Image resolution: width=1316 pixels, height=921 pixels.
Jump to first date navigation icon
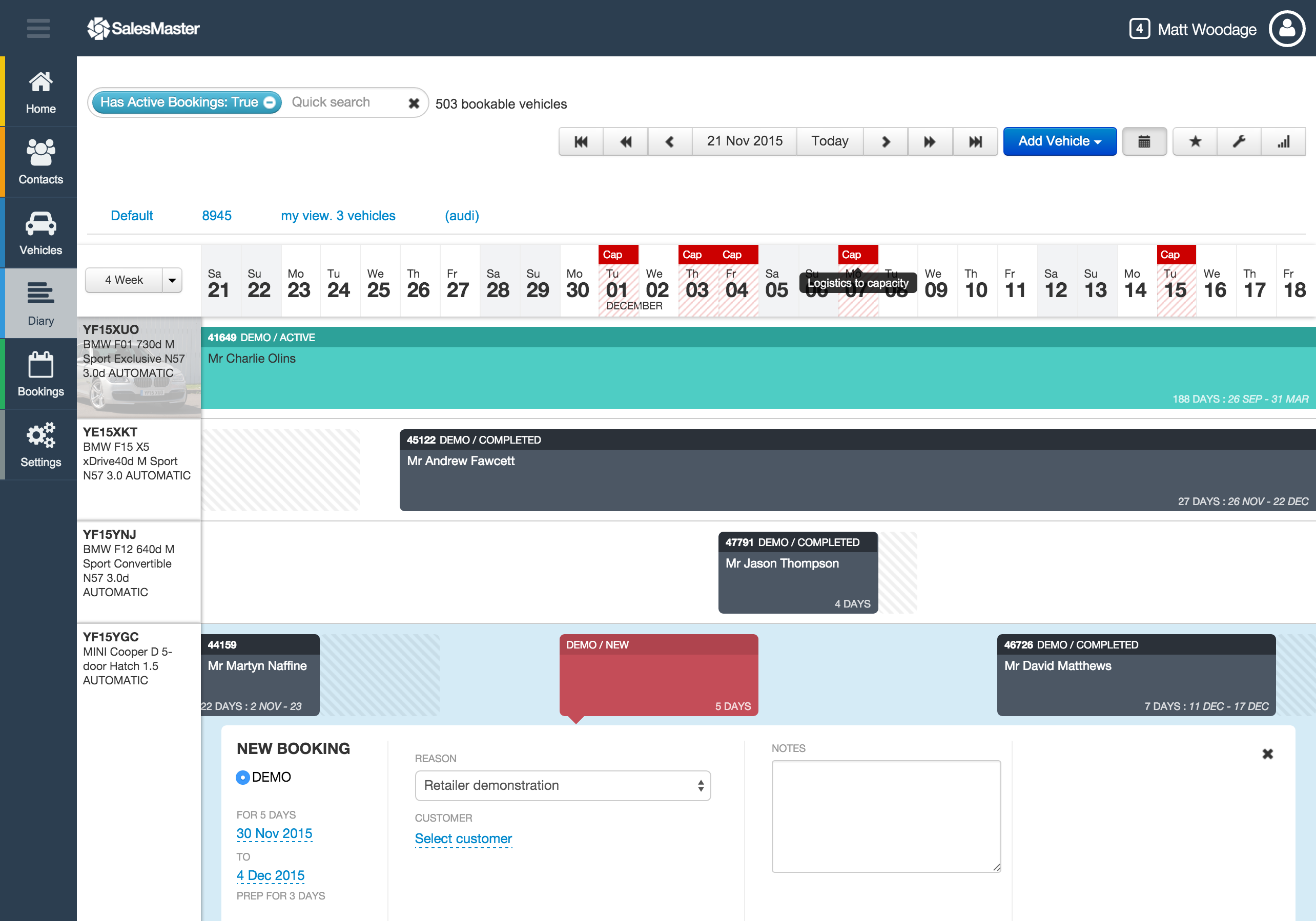click(x=581, y=141)
